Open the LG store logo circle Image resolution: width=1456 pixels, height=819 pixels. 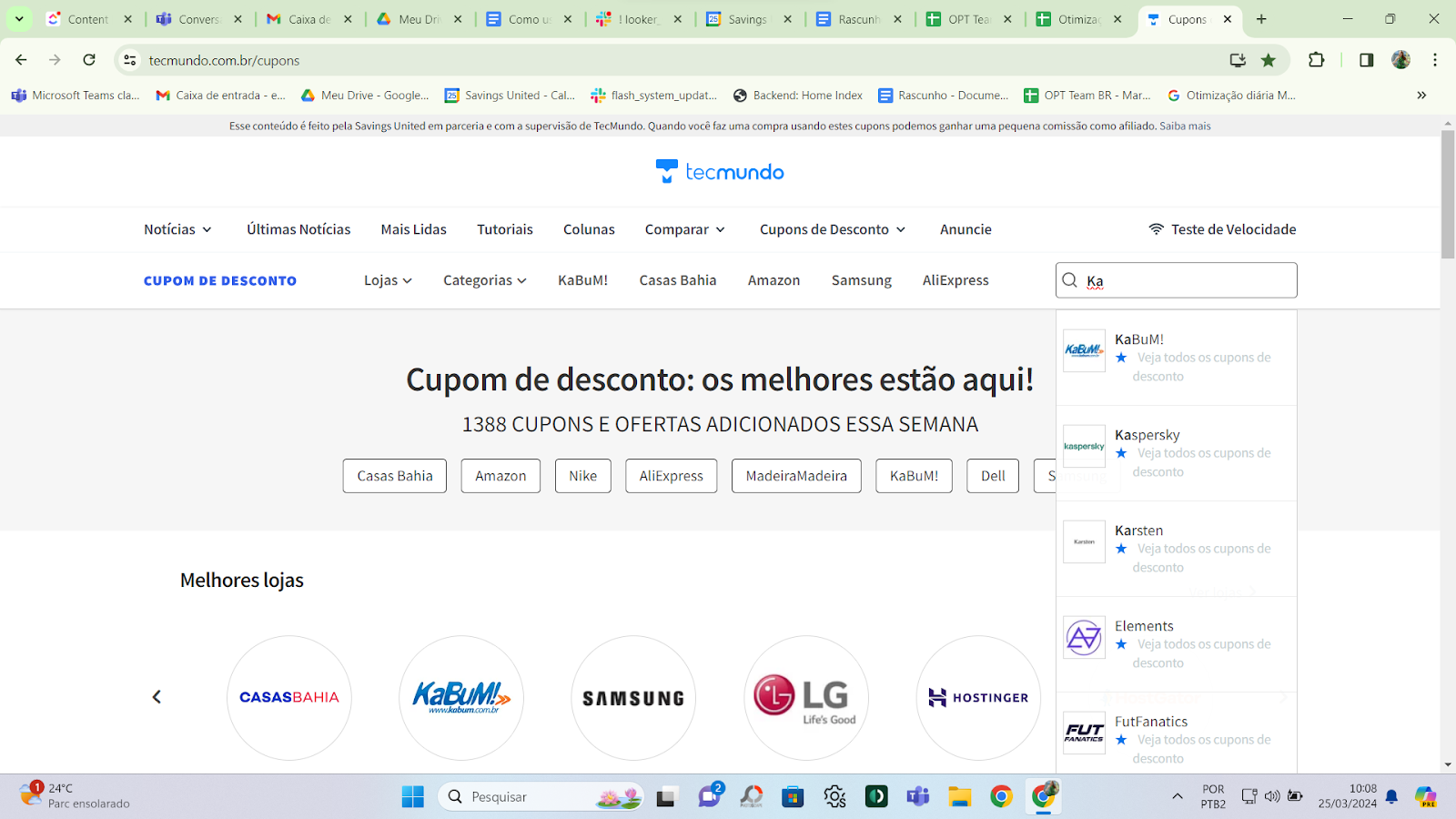click(806, 697)
